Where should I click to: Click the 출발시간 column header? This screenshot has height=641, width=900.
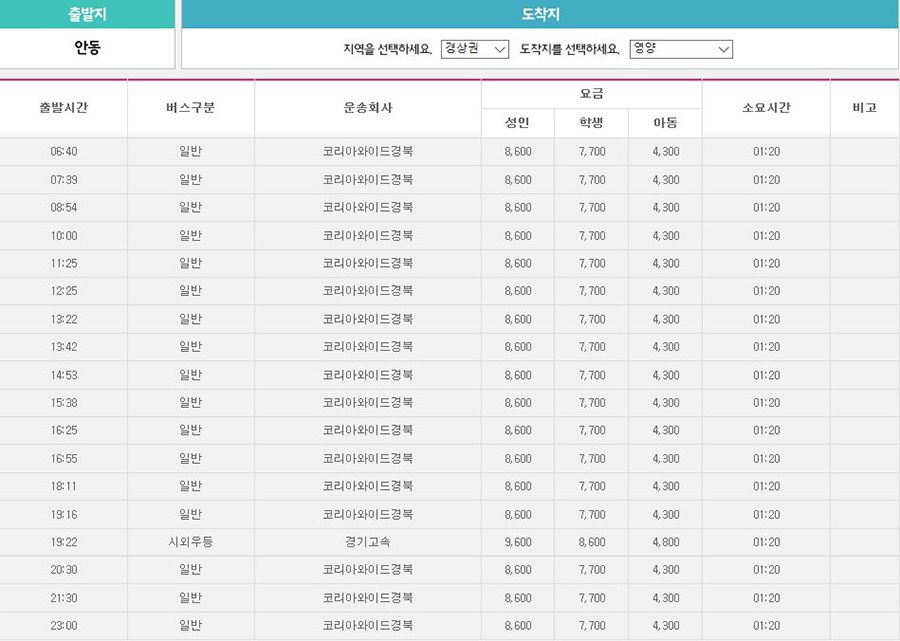tap(63, 108)
